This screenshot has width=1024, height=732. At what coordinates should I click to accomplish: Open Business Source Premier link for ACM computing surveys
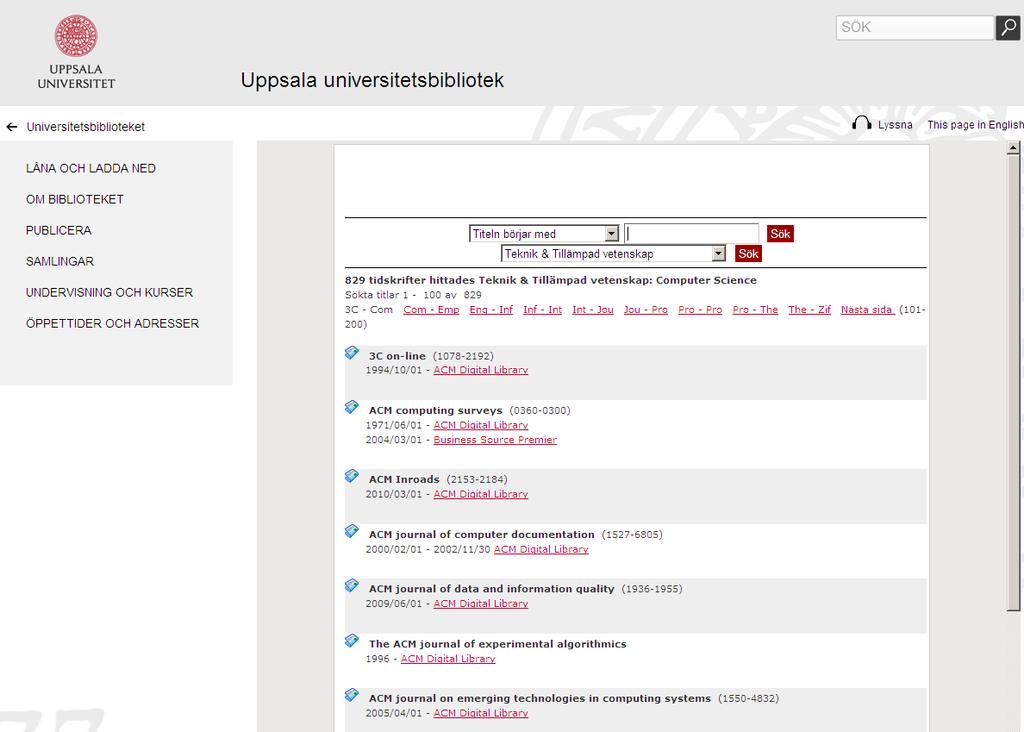click(495, 439)
